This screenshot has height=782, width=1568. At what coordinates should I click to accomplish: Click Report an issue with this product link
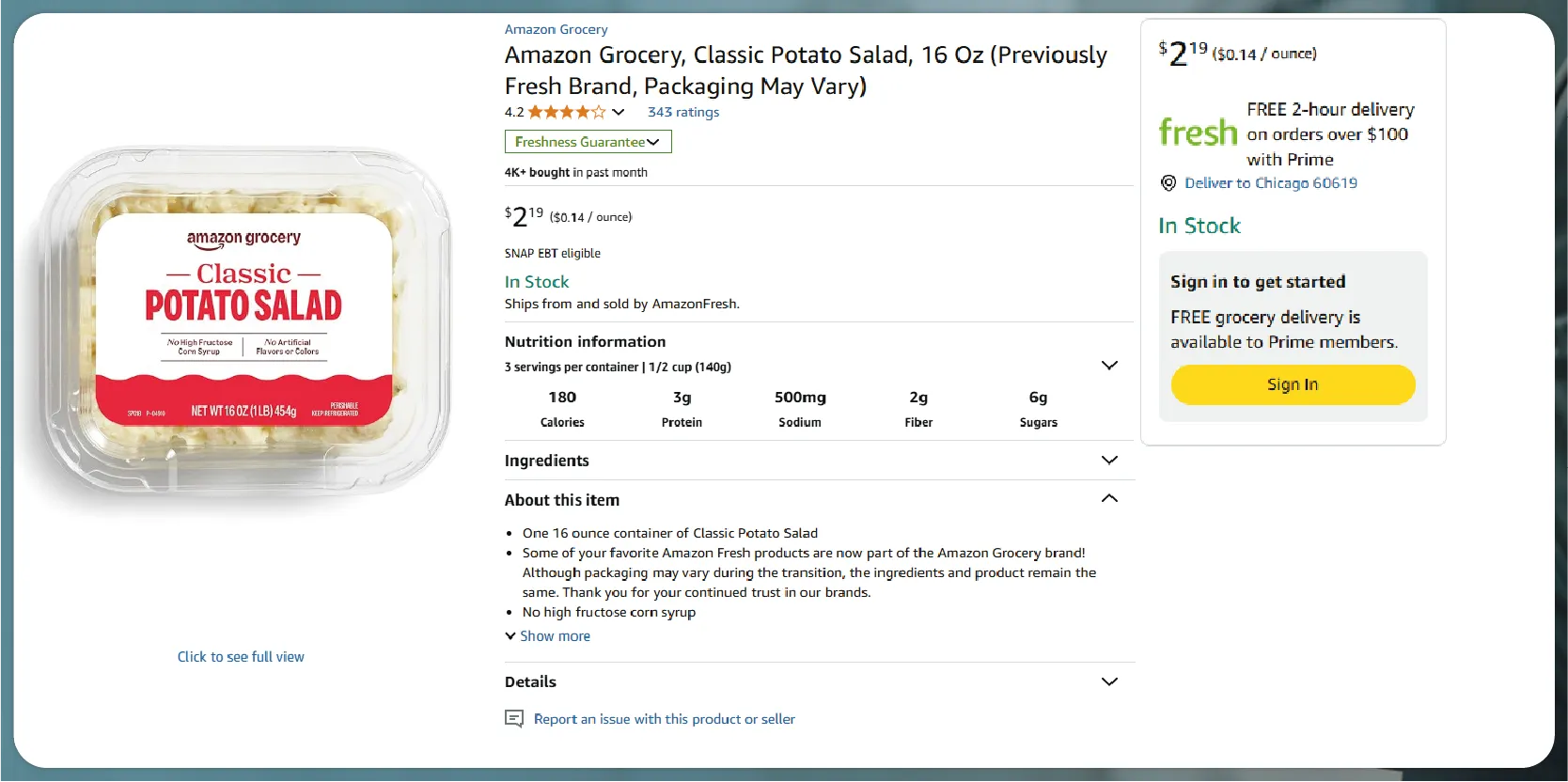(664, 719)
